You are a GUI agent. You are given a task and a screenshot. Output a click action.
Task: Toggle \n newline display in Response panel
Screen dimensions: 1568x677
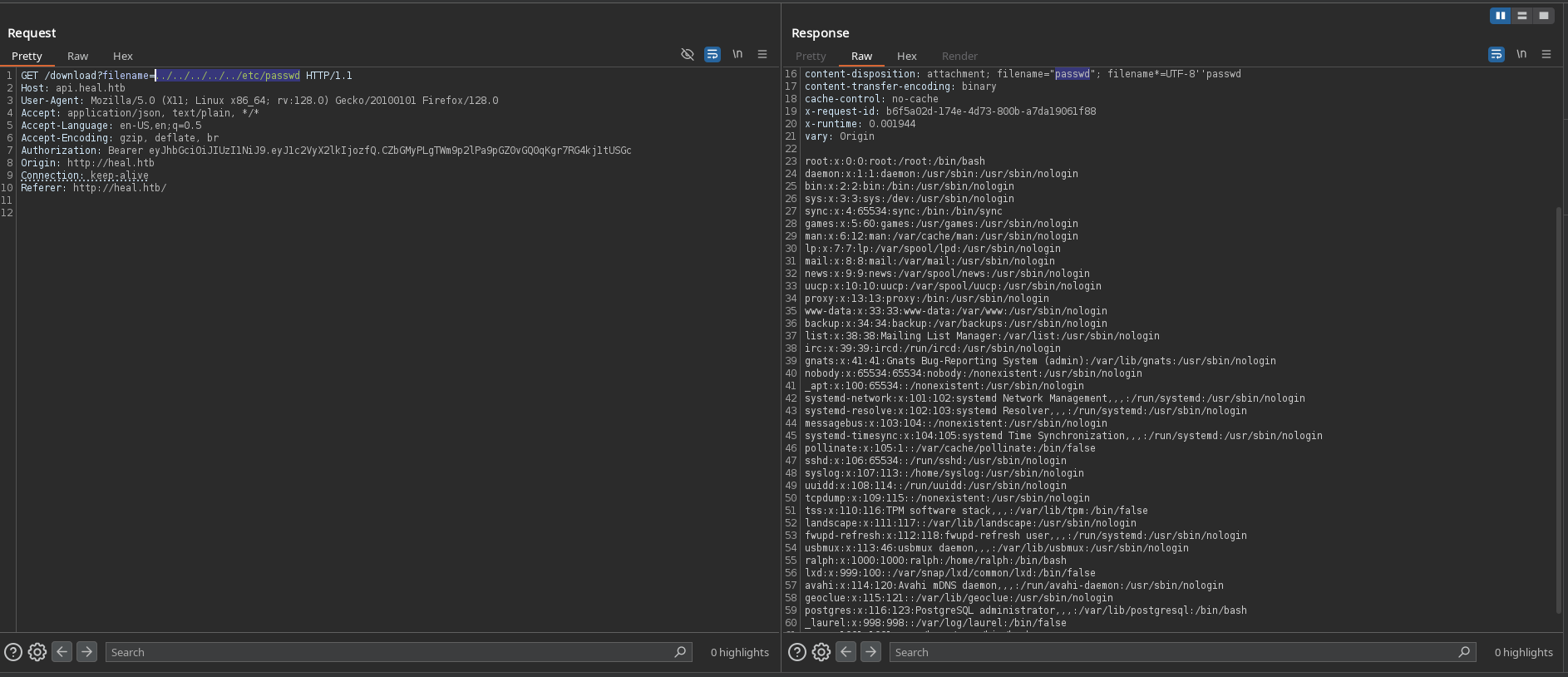tap(1521, 54)
